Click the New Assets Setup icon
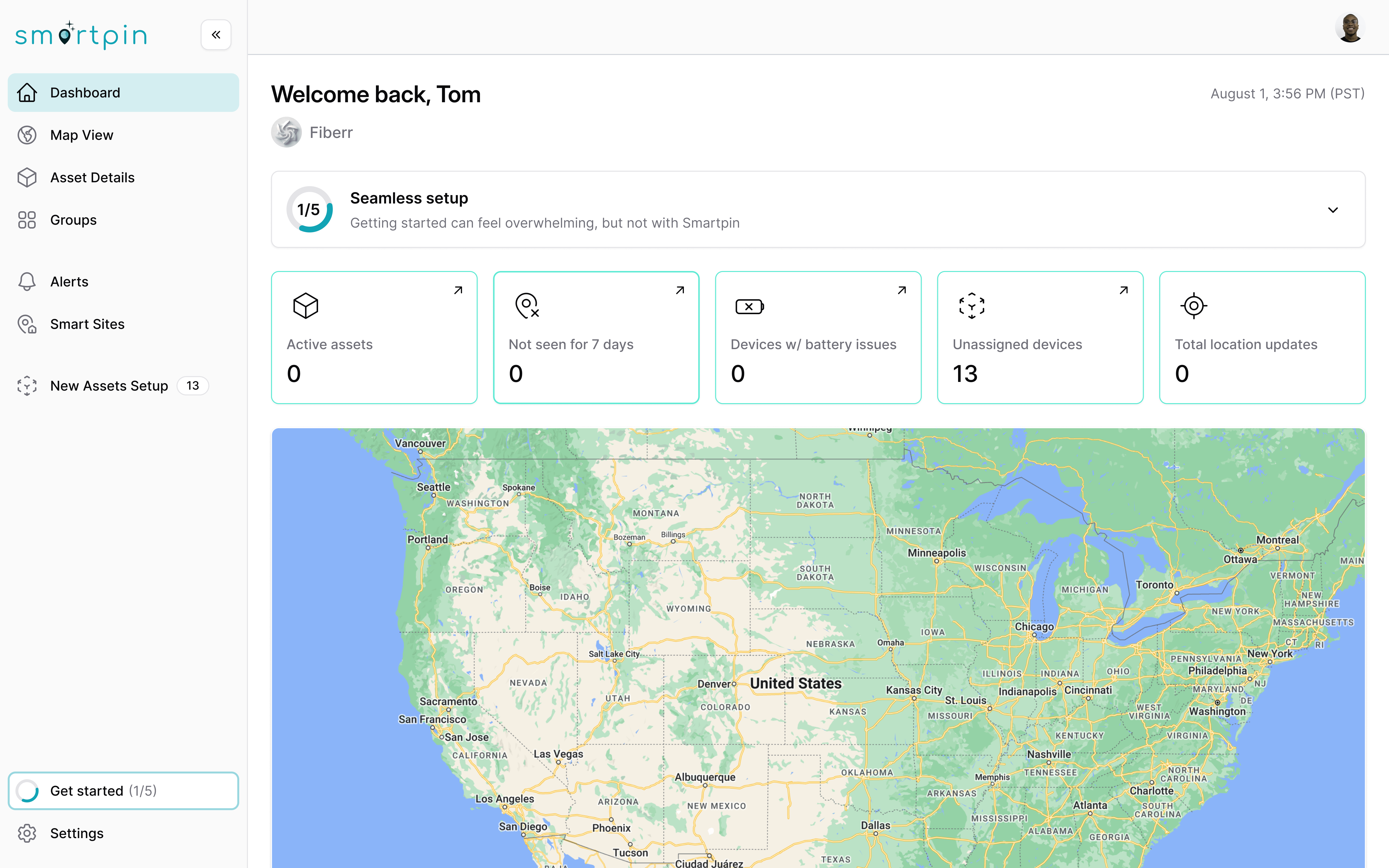Image resolution: width=1389 pixels, height=868 pixels. [27, 386]
